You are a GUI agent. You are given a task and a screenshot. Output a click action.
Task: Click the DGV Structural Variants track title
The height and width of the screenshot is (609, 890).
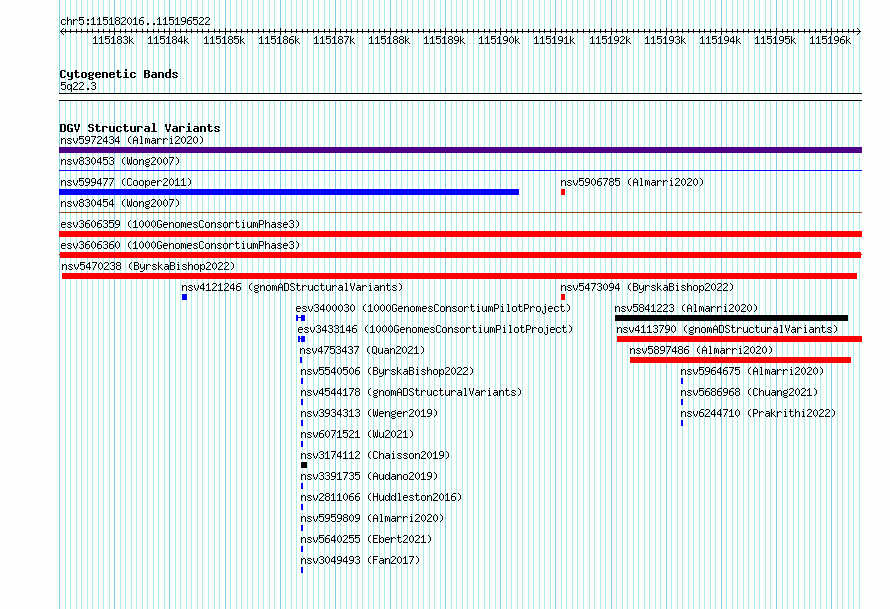click(140, 128)
